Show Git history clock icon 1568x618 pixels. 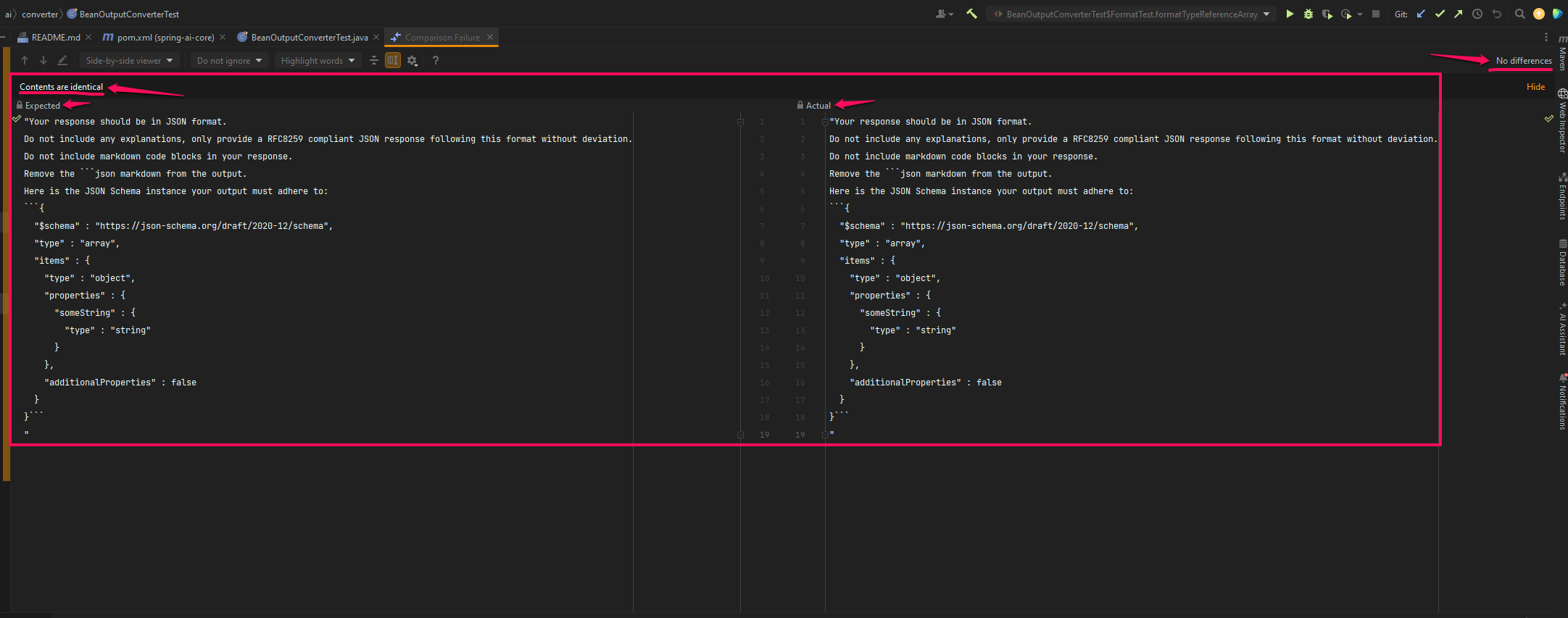[x=1477, y=14]
